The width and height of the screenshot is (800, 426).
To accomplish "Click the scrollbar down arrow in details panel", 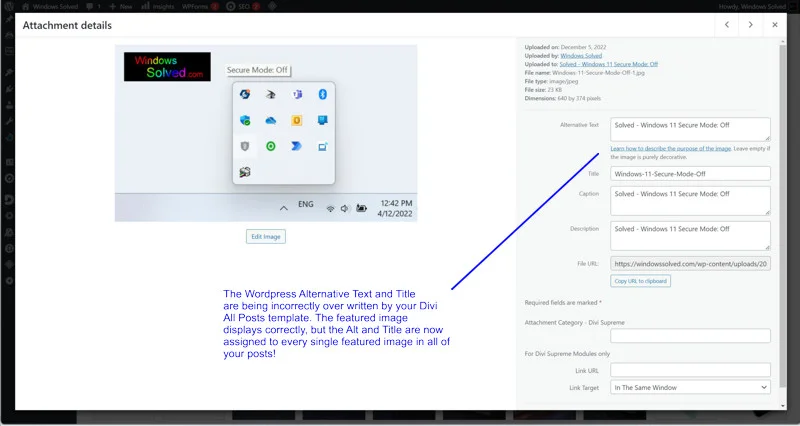I will pos(783,406).
